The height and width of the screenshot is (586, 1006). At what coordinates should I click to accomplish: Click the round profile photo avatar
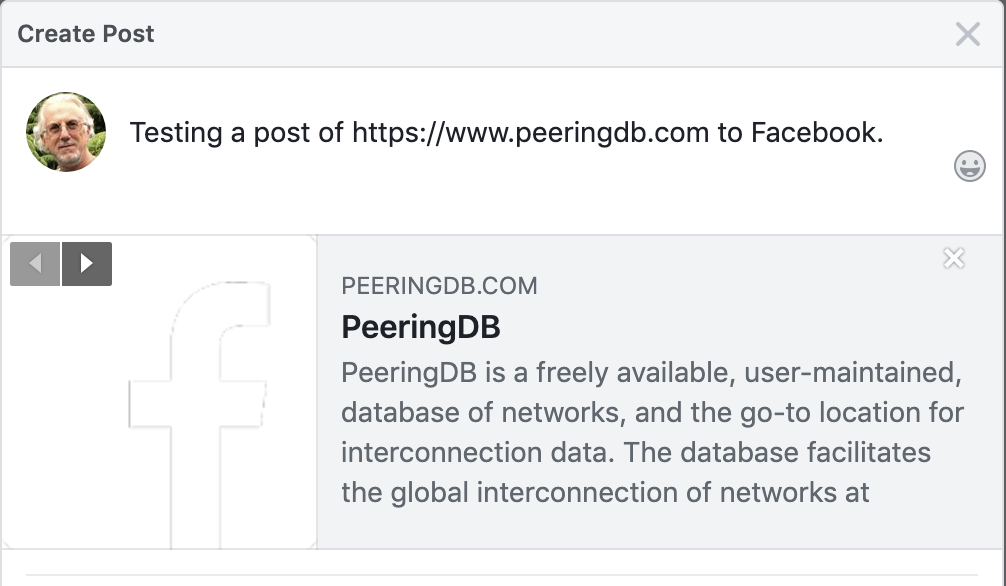point(66,132)
